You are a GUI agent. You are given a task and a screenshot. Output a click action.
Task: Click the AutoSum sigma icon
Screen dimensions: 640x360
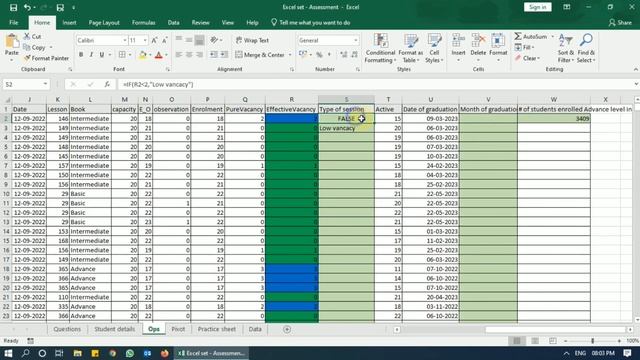(518, 36)
